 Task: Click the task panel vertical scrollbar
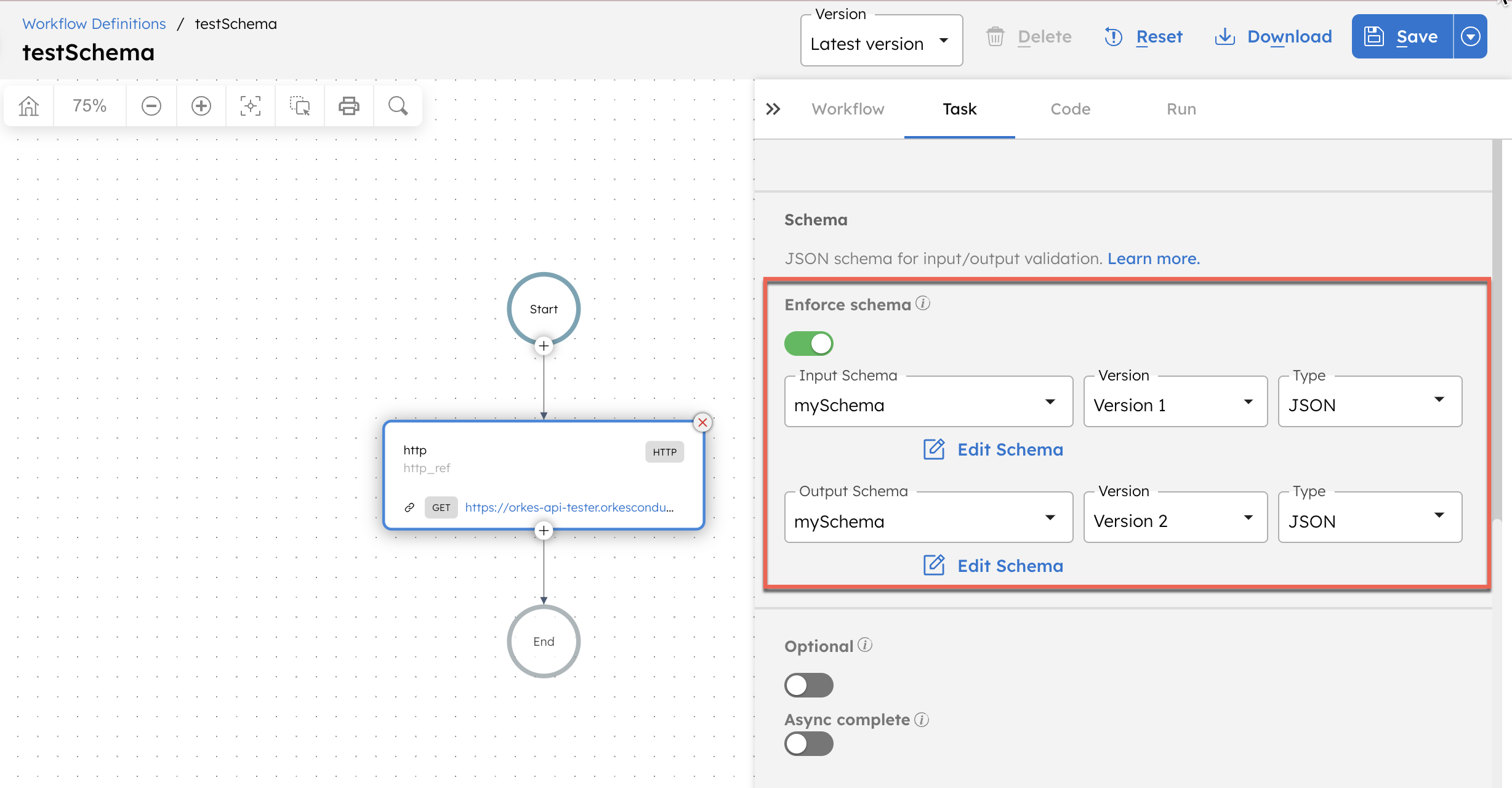(1498, 332)
